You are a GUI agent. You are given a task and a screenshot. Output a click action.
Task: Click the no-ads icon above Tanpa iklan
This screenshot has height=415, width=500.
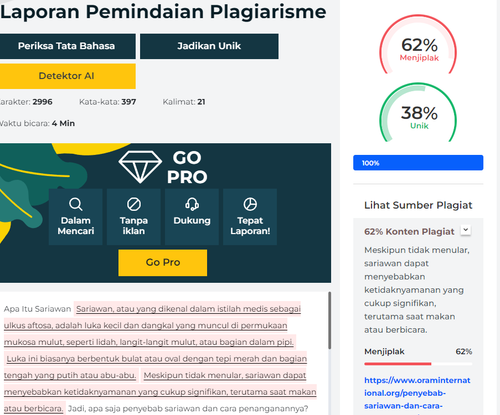[134, 204]
